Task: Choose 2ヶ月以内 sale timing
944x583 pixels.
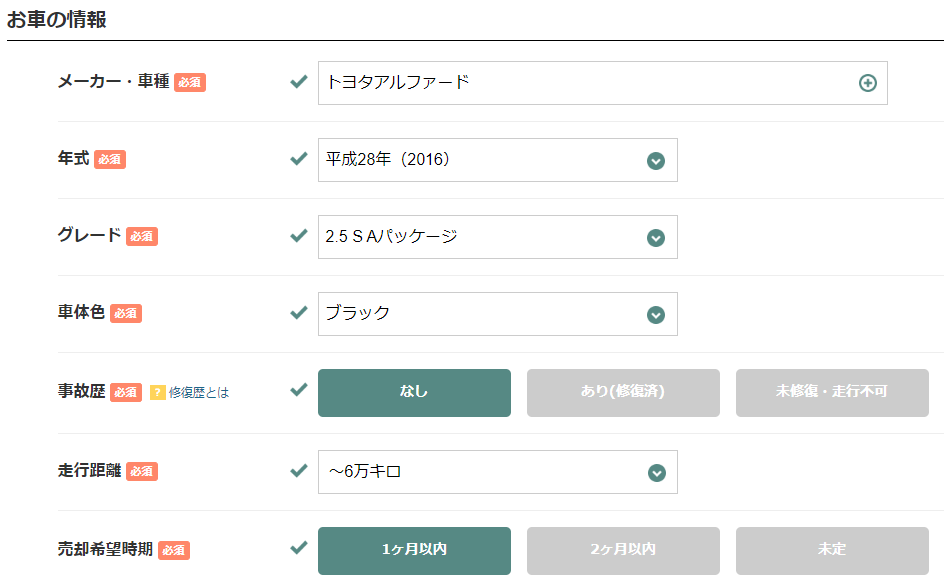Action: tap(623, 550)
